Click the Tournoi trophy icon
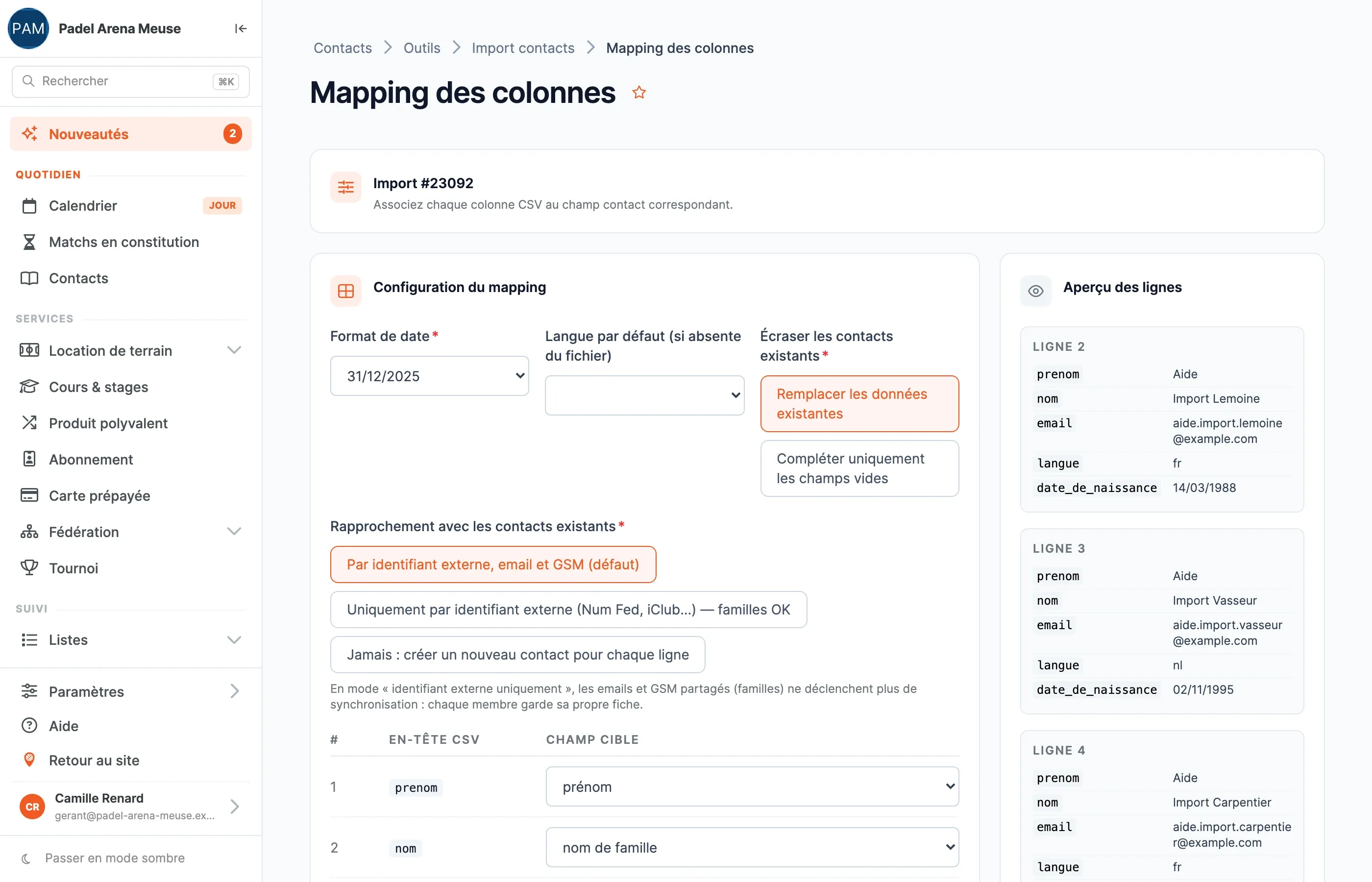 (x=29, y=567)
